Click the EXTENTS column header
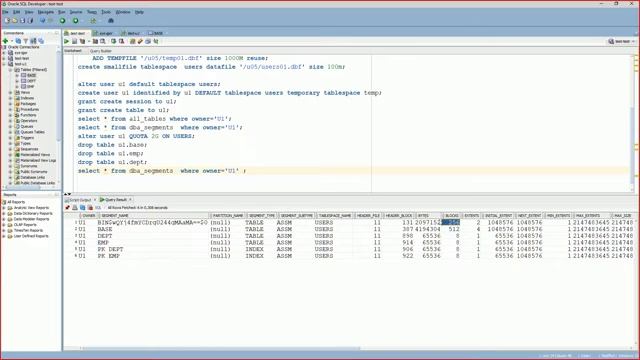The width and height of the screenshot is (640, 360). coord(471,216)
